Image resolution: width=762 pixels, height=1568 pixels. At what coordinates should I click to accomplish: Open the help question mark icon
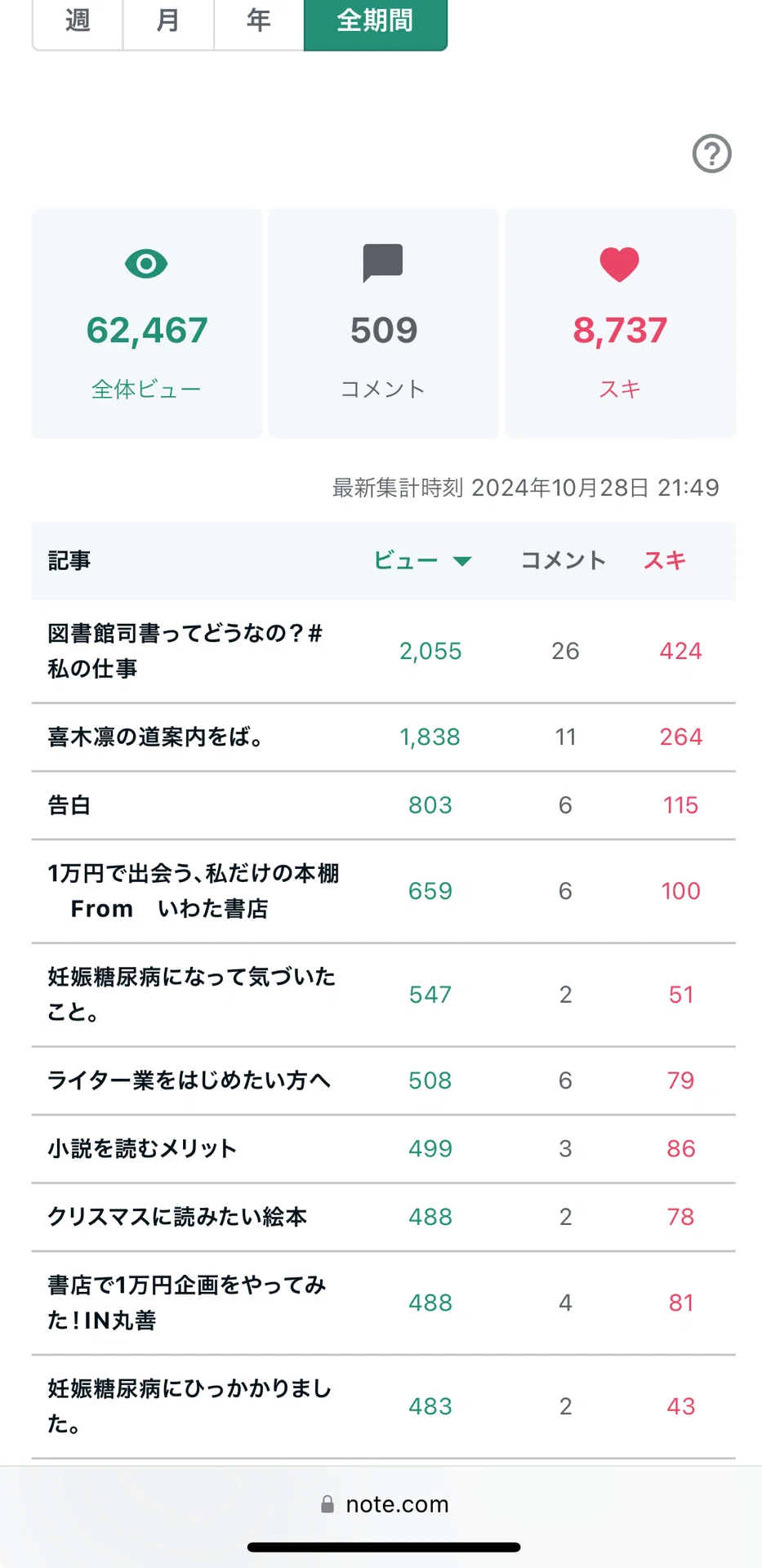(x=711, y=154)
